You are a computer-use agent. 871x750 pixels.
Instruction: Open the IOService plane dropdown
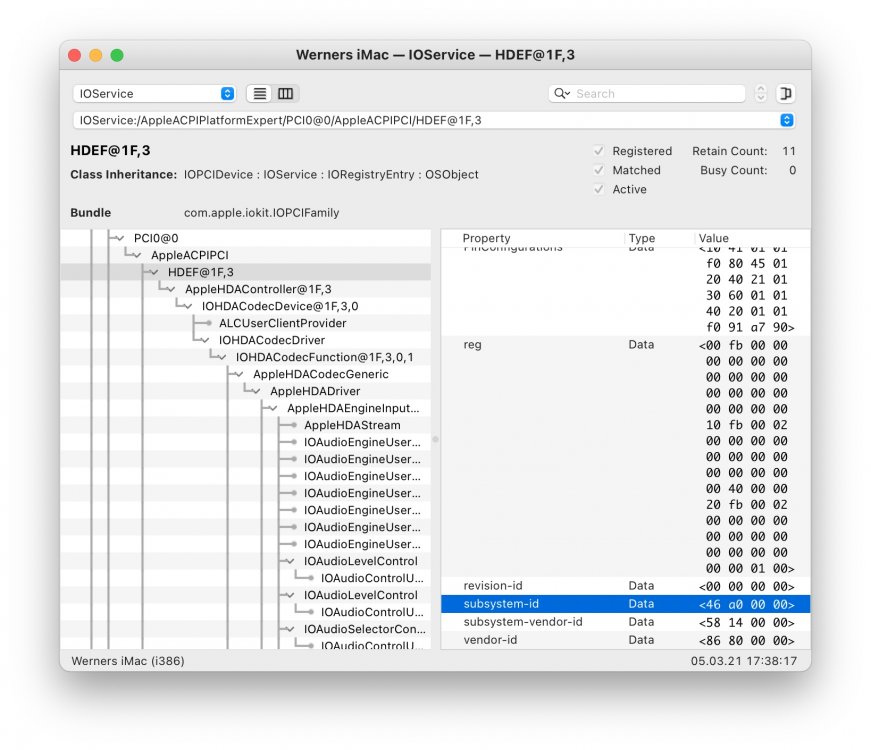(x=154, y=93)
